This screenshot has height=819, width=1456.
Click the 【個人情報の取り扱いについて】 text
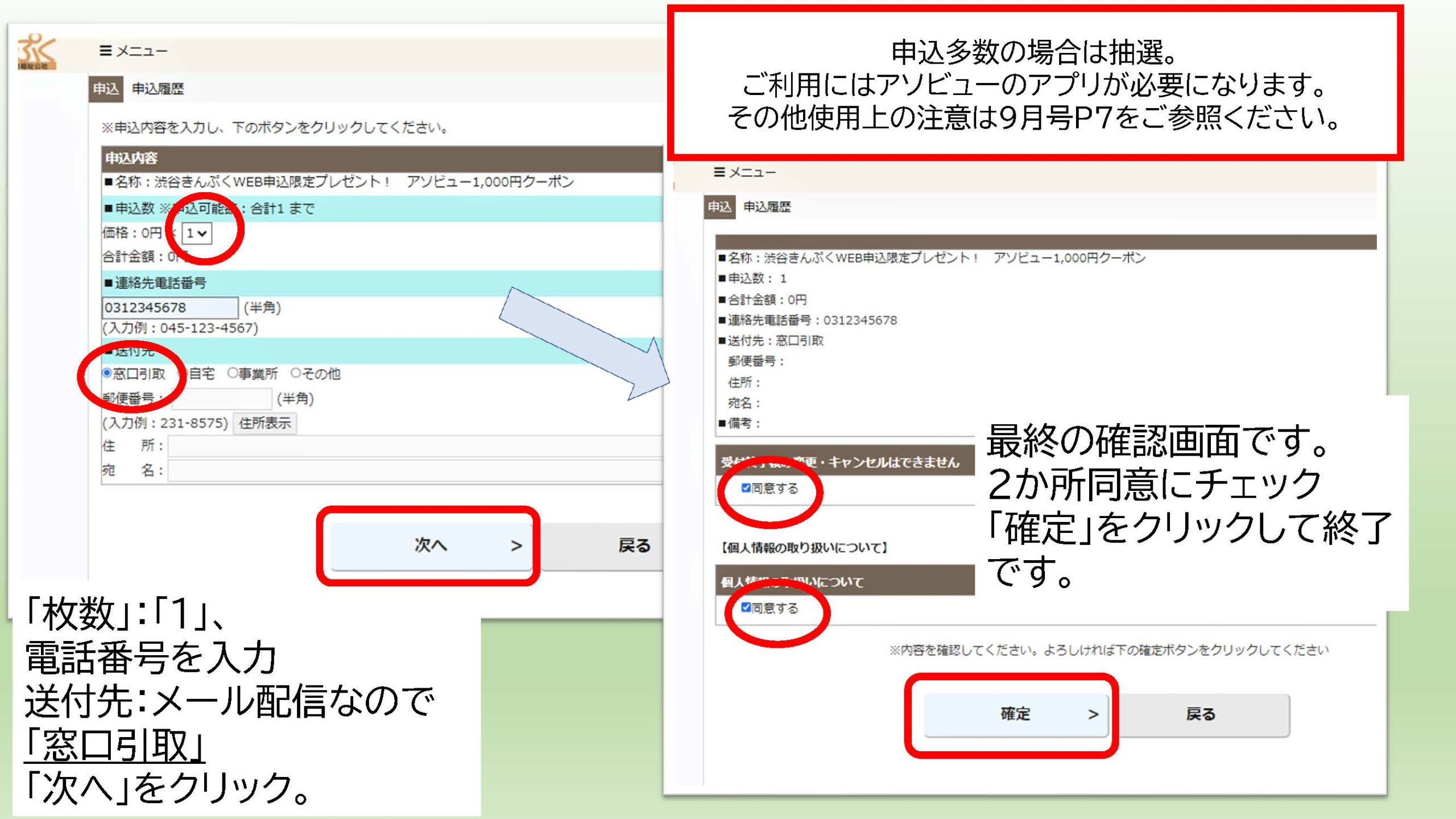click(x=804, y=548)
